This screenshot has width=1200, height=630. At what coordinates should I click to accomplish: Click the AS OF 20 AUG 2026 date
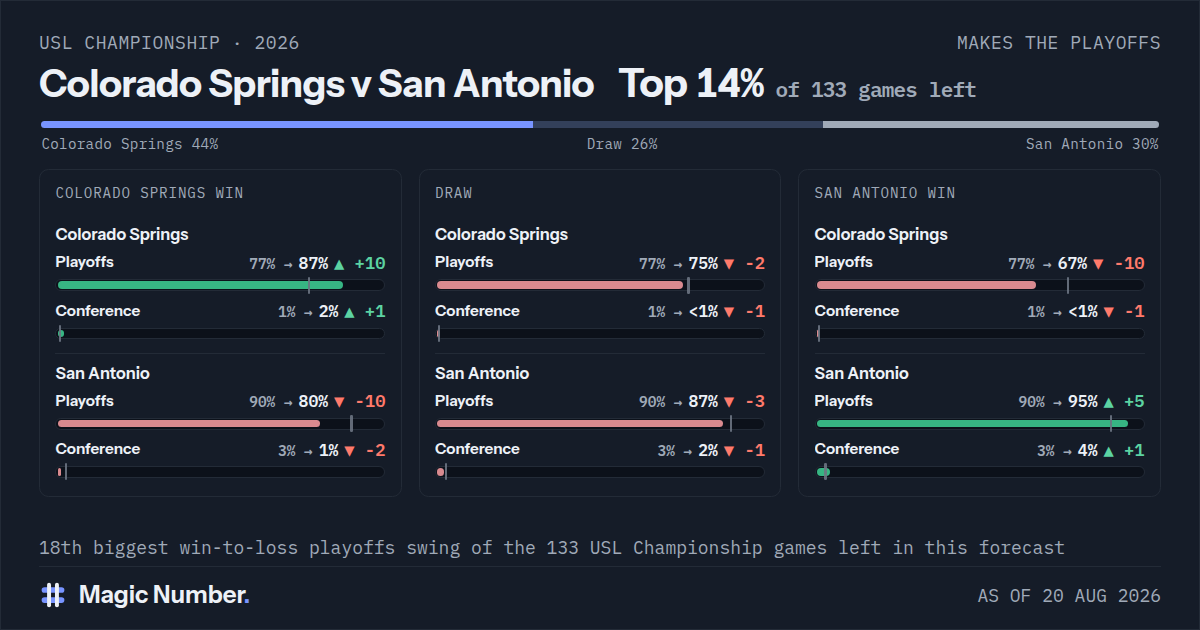(x=1069, y=596)
